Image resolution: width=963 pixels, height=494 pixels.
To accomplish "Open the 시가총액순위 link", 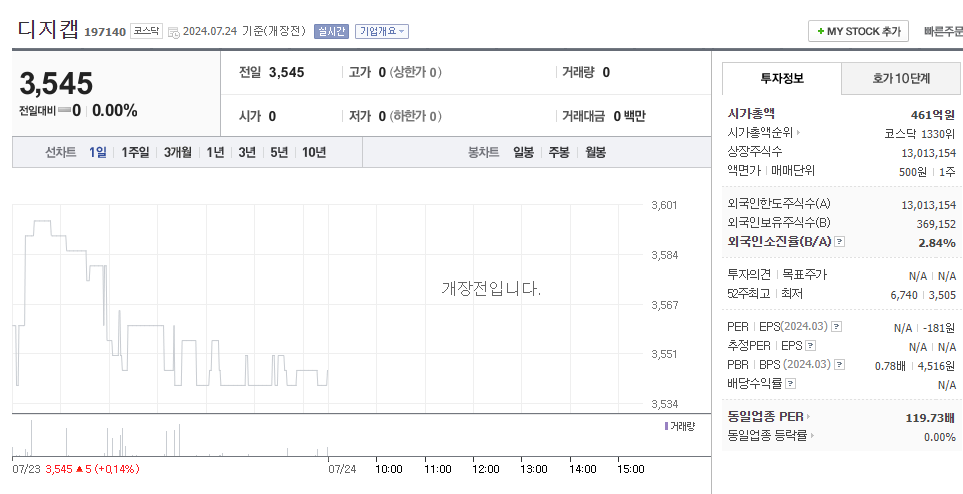I will 764,132.
